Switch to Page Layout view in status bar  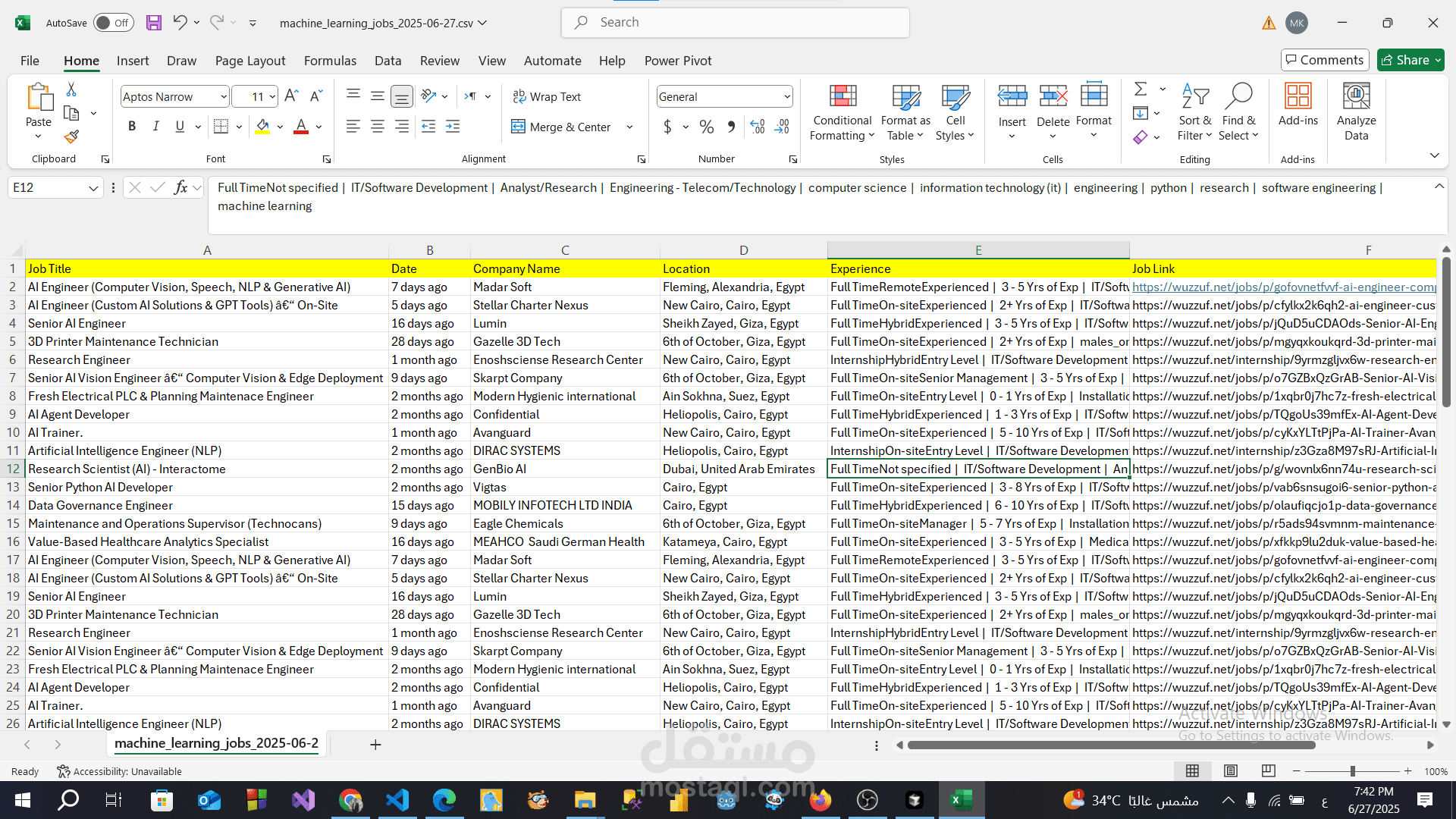click(x=1230, y=771)
